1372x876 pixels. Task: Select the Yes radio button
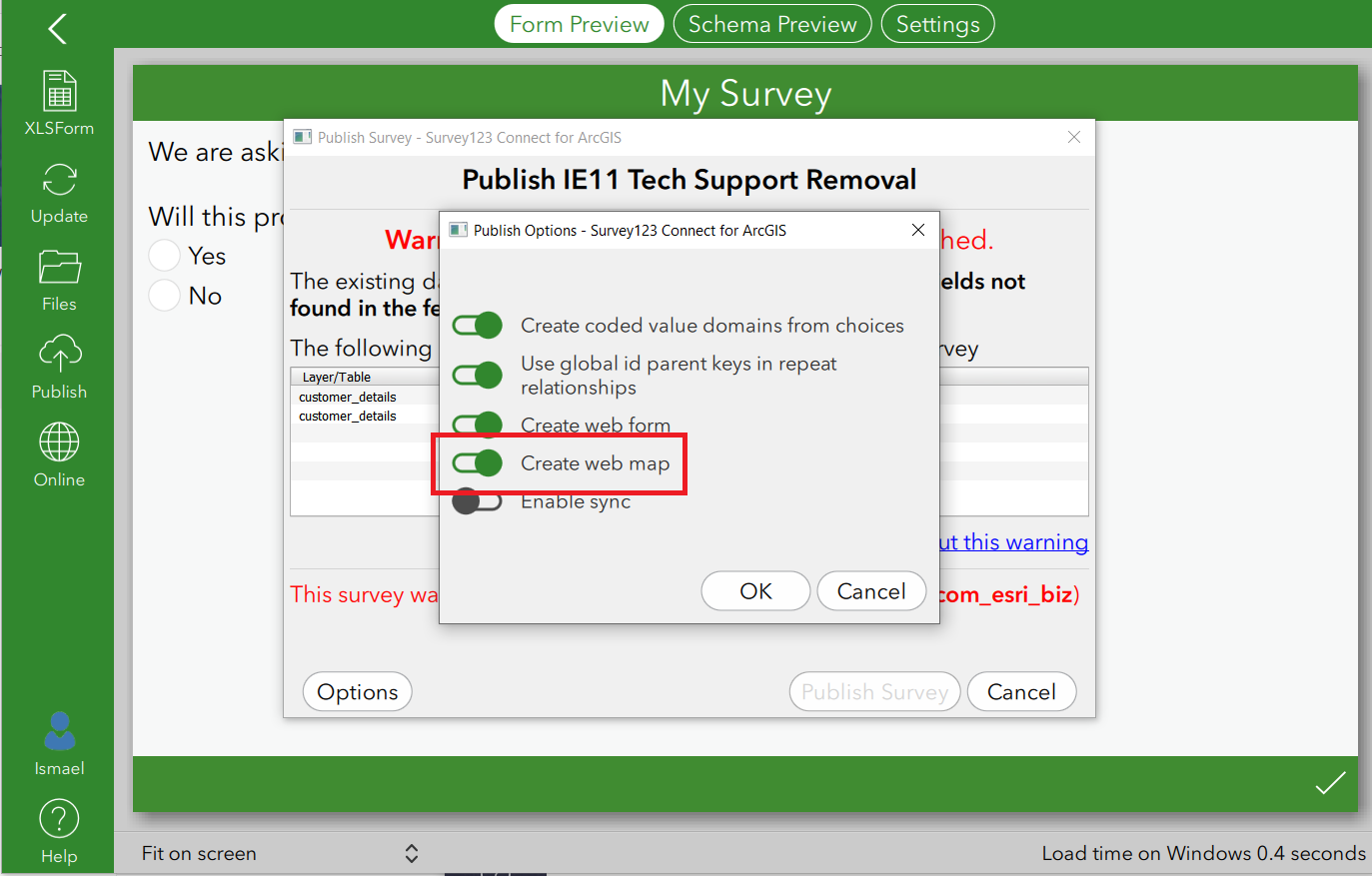tap(165, 256)
